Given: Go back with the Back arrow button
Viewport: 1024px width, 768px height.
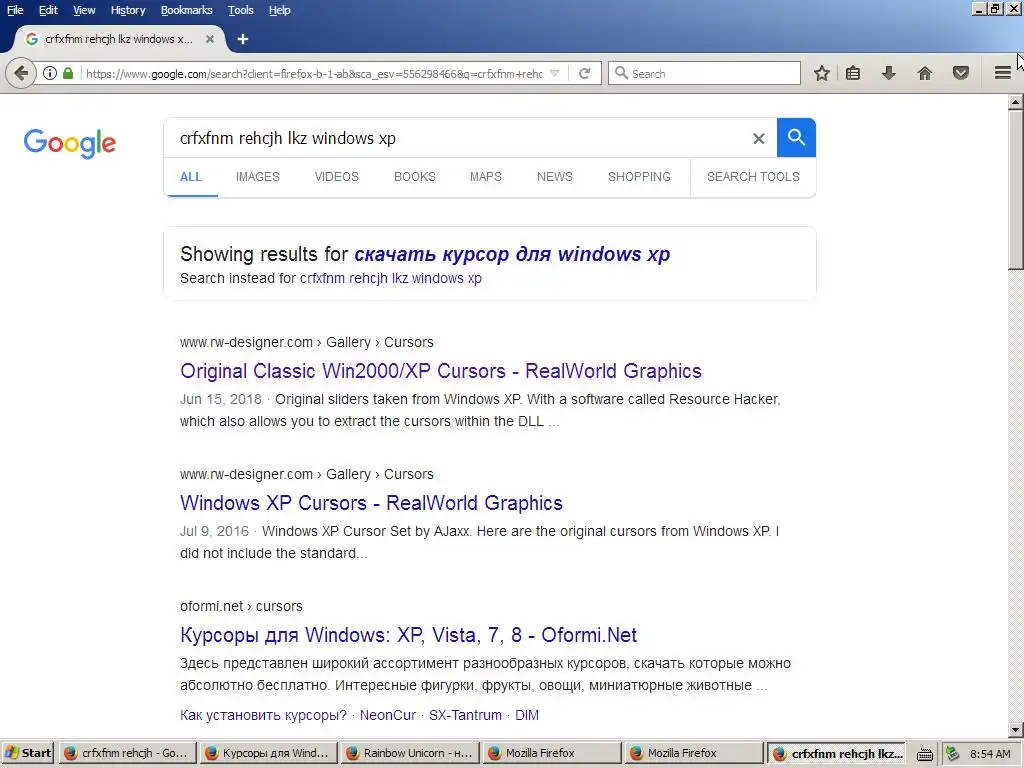Looking at the screenshot, I should (21, 73).
